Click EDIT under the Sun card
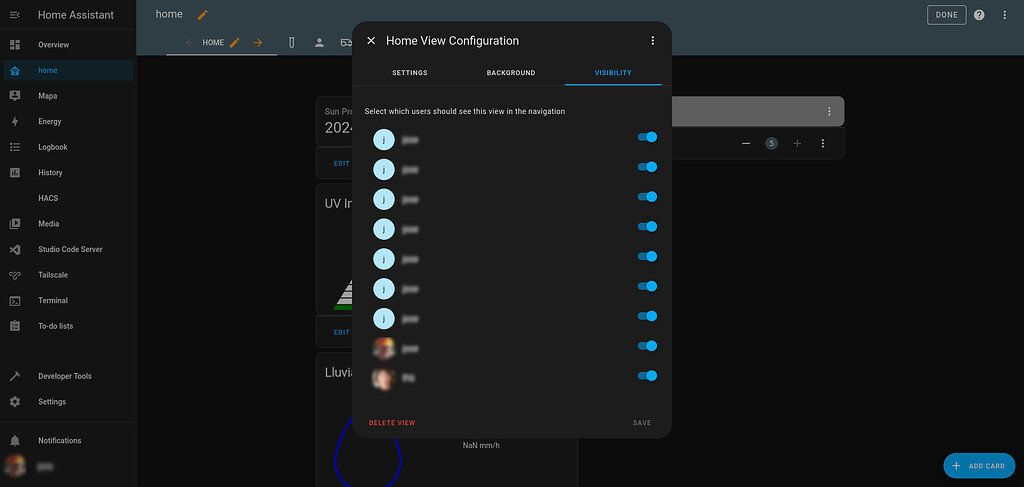 342,164
